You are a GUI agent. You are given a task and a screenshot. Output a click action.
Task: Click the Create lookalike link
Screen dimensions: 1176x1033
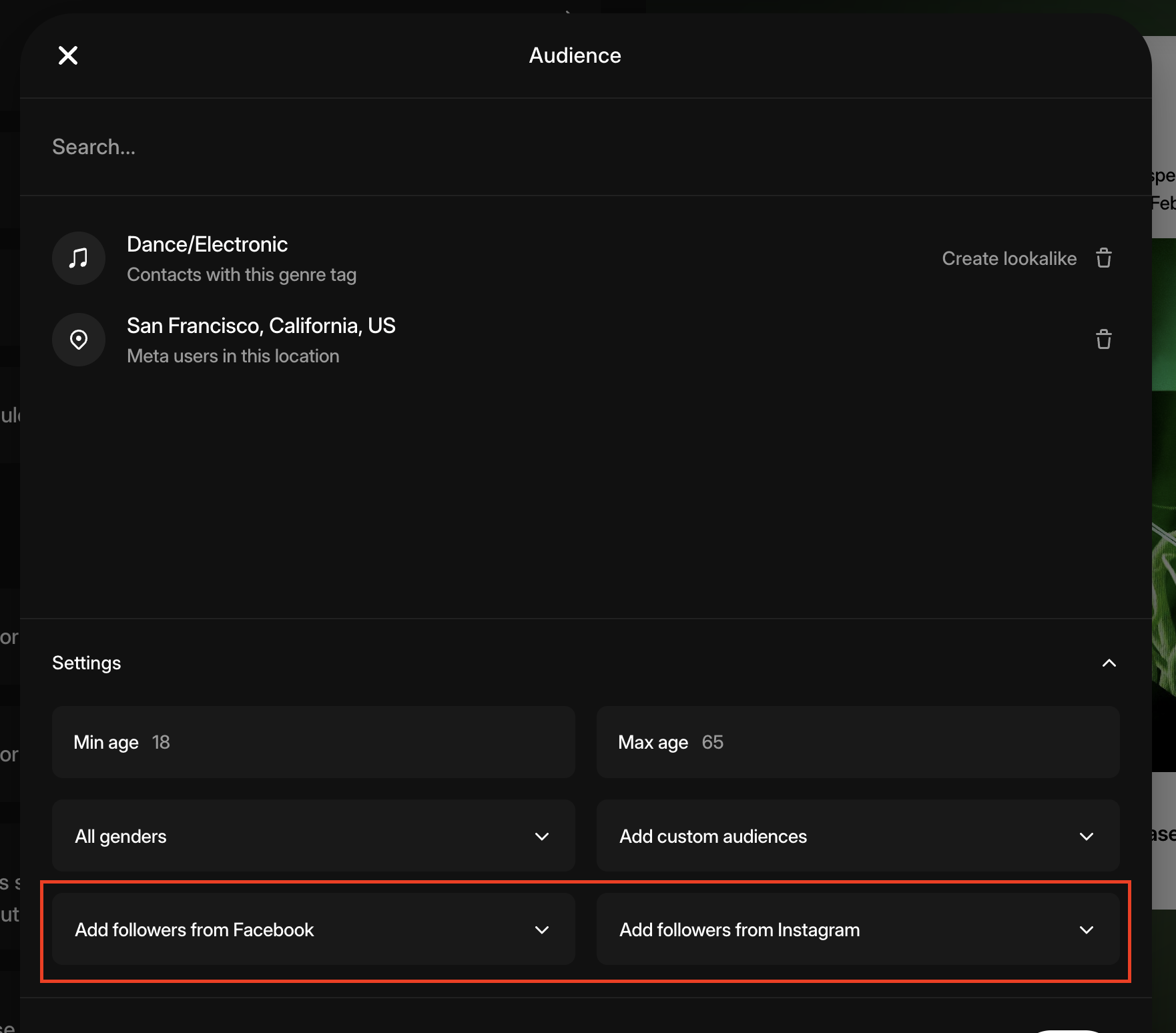coord(1009,259)
